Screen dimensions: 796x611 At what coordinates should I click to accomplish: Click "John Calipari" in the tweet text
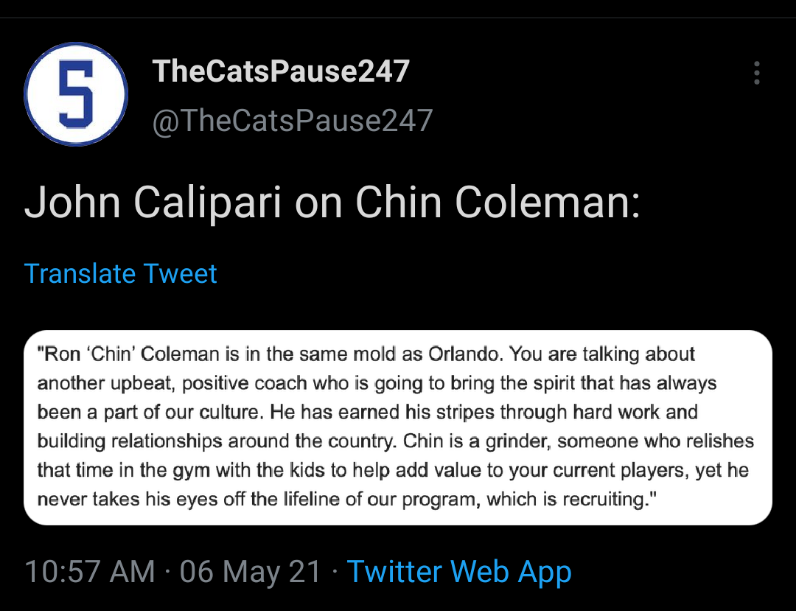click(x=155, y=202)
